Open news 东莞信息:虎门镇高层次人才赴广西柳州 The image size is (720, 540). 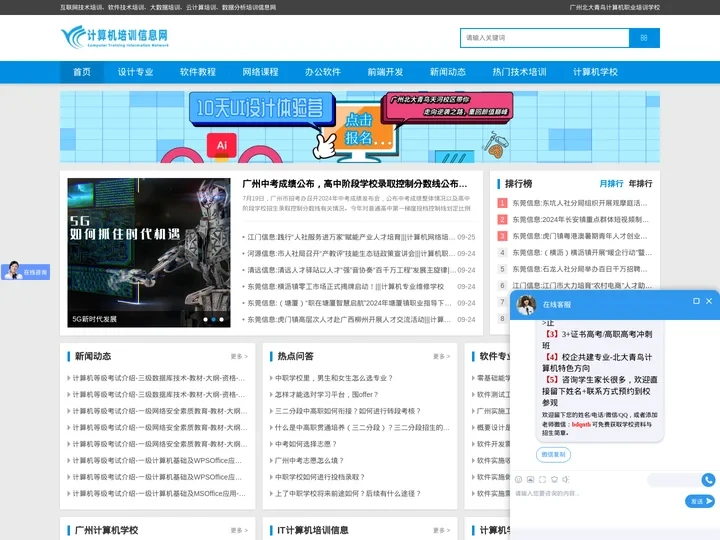click(349, 320)
